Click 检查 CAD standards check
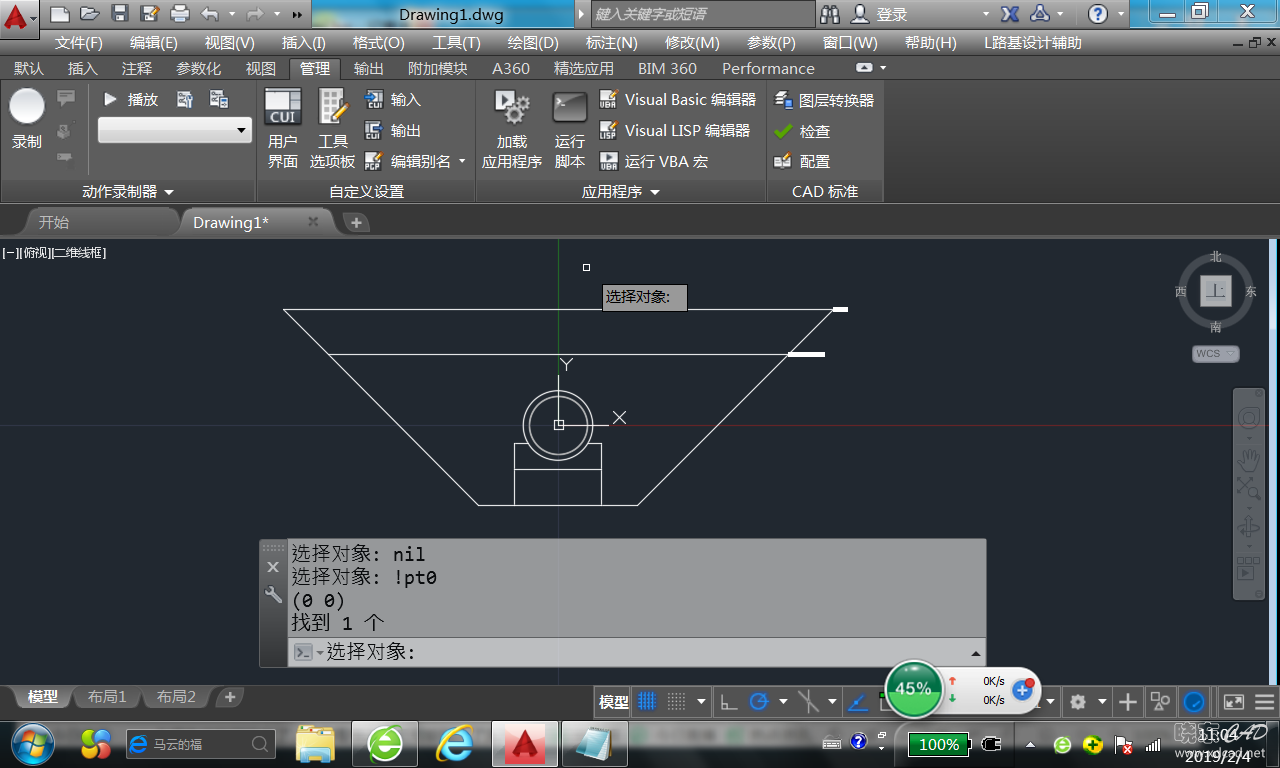The image size is (1280, 768). (802, 131)
